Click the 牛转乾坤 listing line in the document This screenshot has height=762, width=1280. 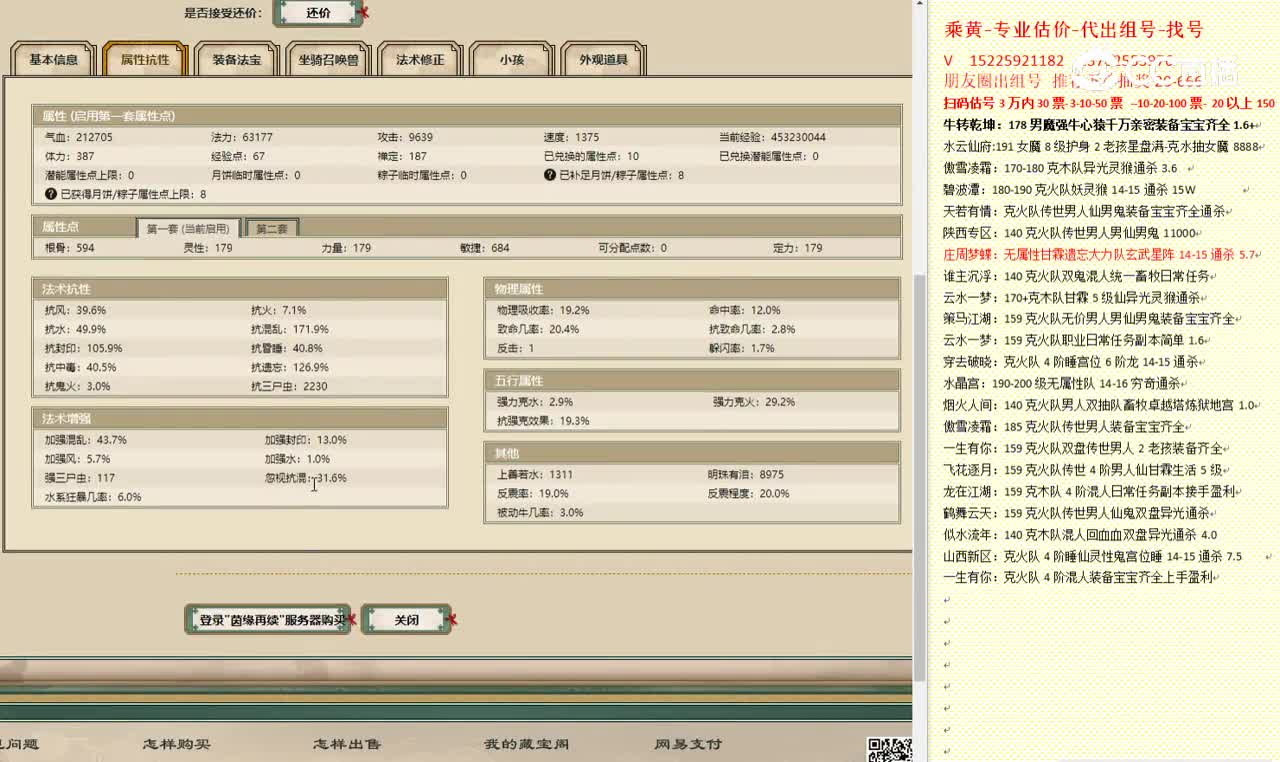point(1101,125)
